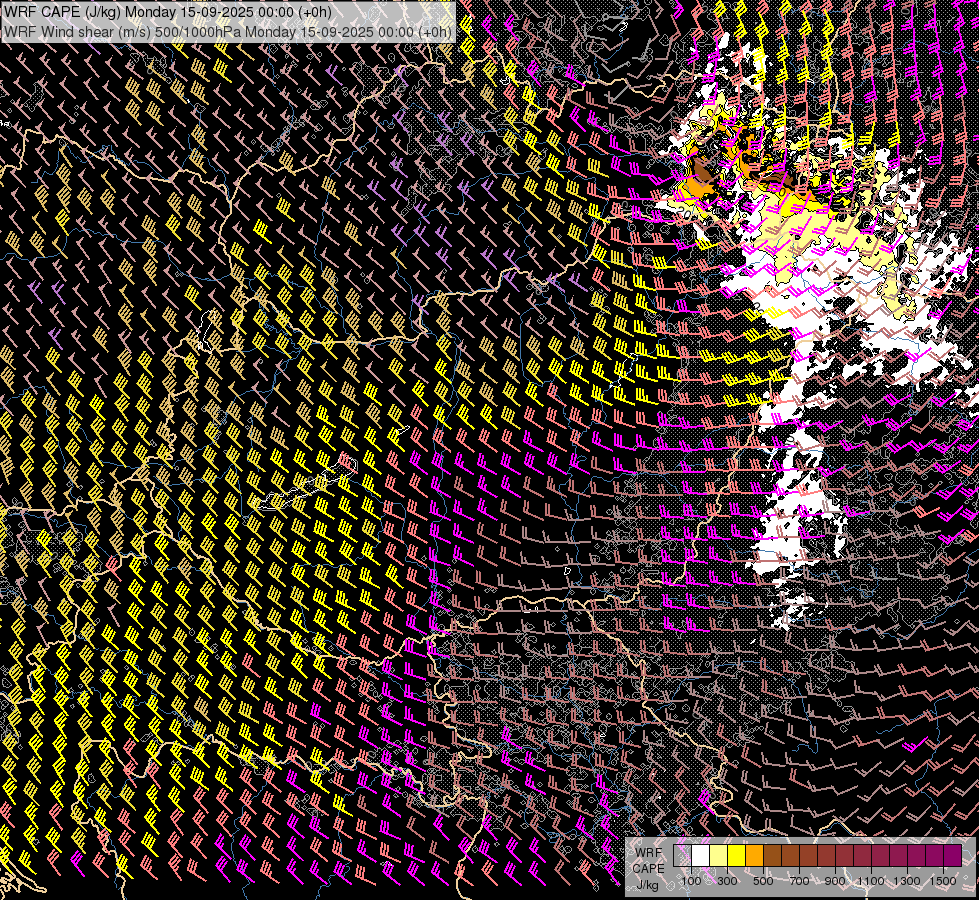Click the white swatch in the CAPE legend
The height and width of the screenshot is (900, 979).
point(700,856)
